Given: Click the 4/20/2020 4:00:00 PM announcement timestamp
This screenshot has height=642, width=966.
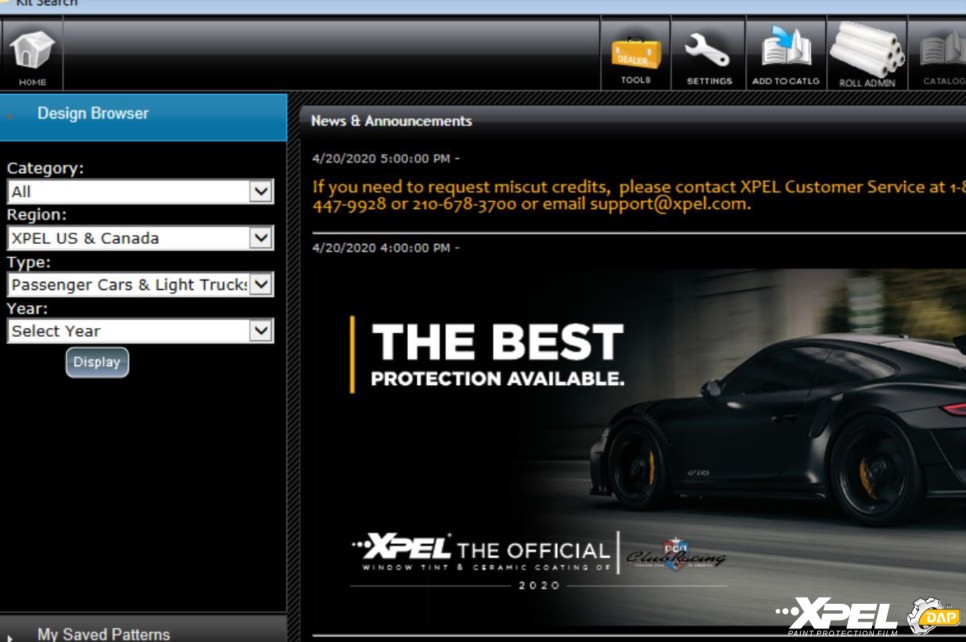Looking at the screenshot, I should pyautogui.click(x=385, y=248).
